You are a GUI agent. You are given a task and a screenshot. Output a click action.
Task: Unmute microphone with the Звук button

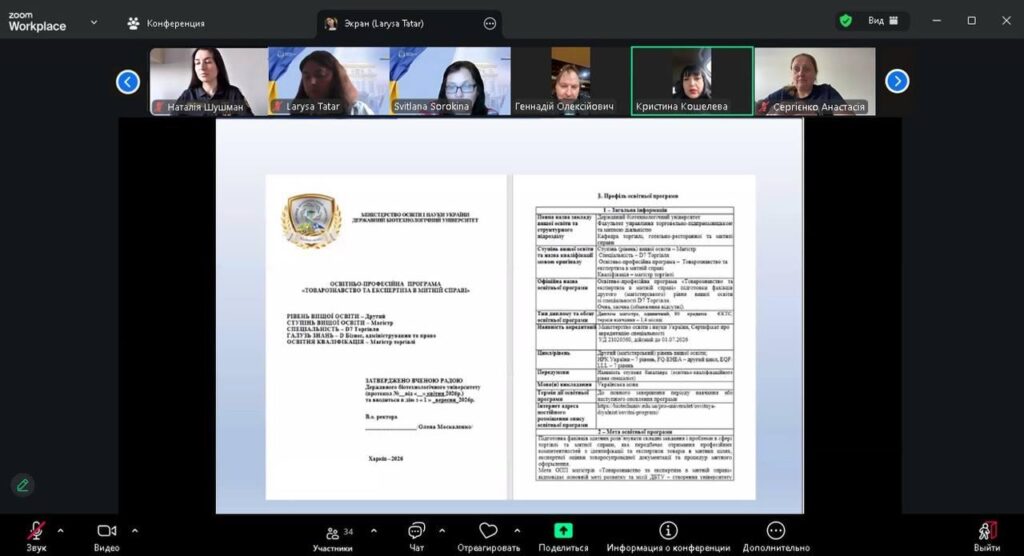click(x=36, y=531)
